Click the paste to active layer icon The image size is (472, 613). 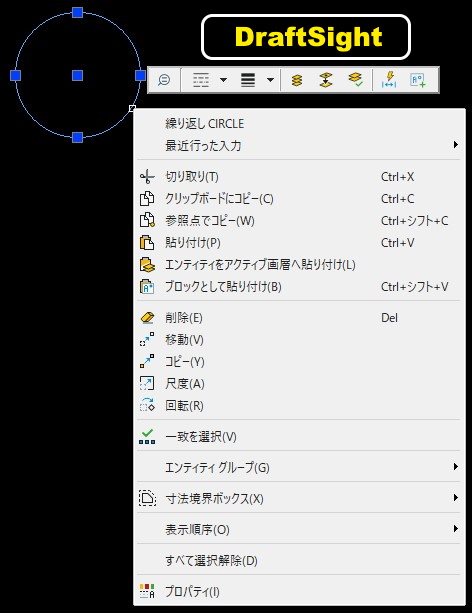coord(147,265)
